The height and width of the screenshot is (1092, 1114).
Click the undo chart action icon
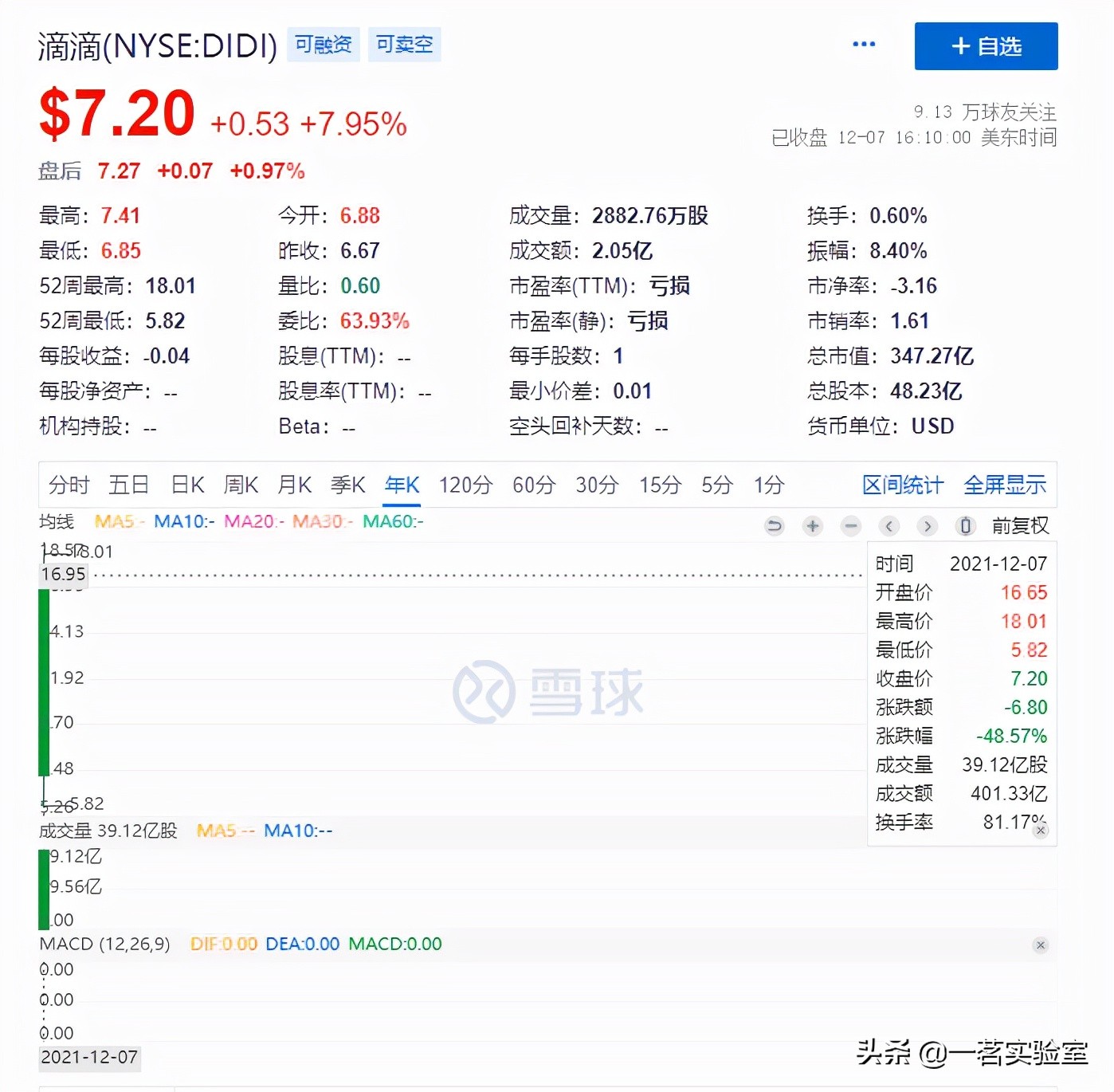coord(774,526)
